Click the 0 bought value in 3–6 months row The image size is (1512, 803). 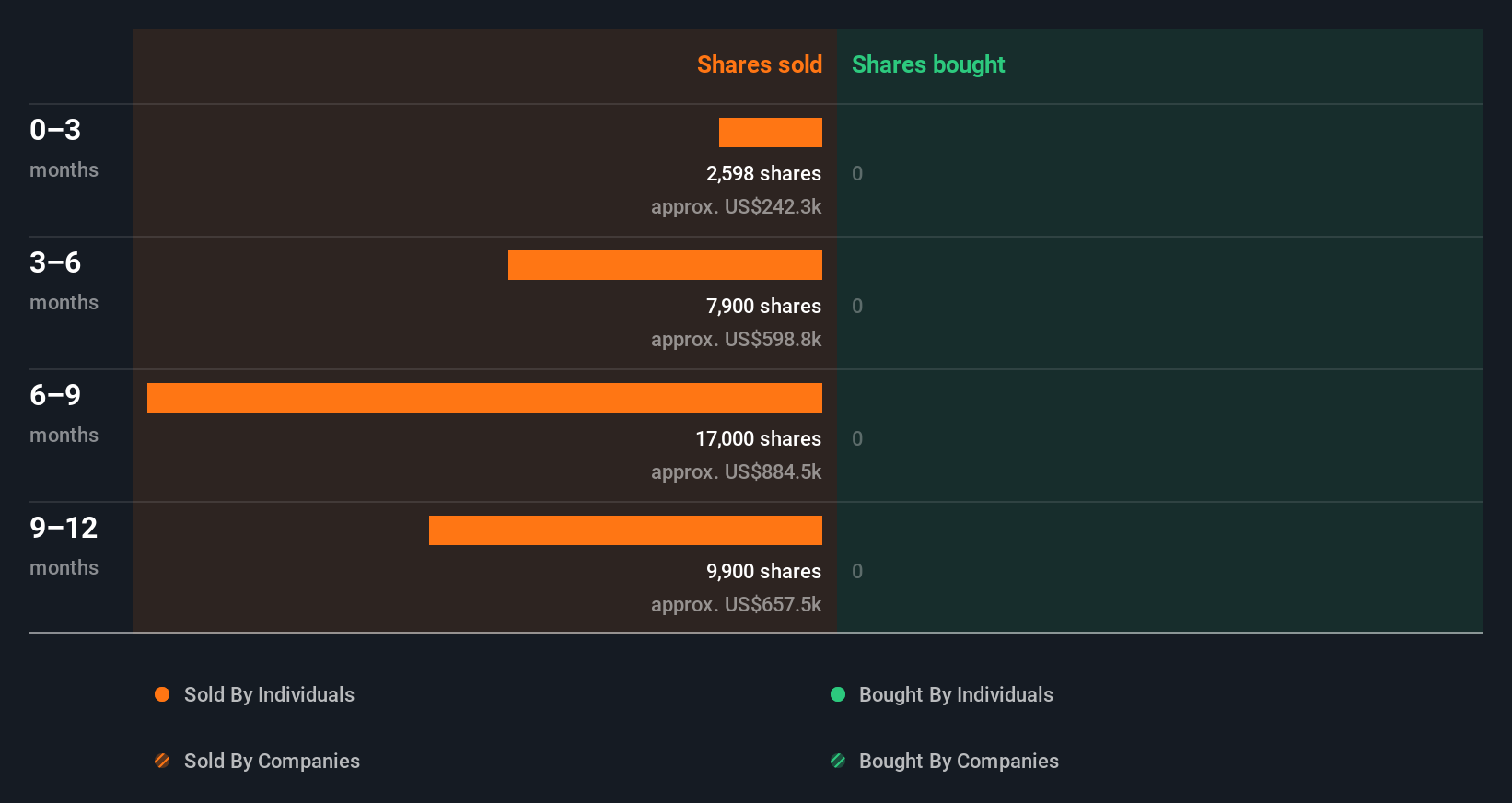[857, 306]
